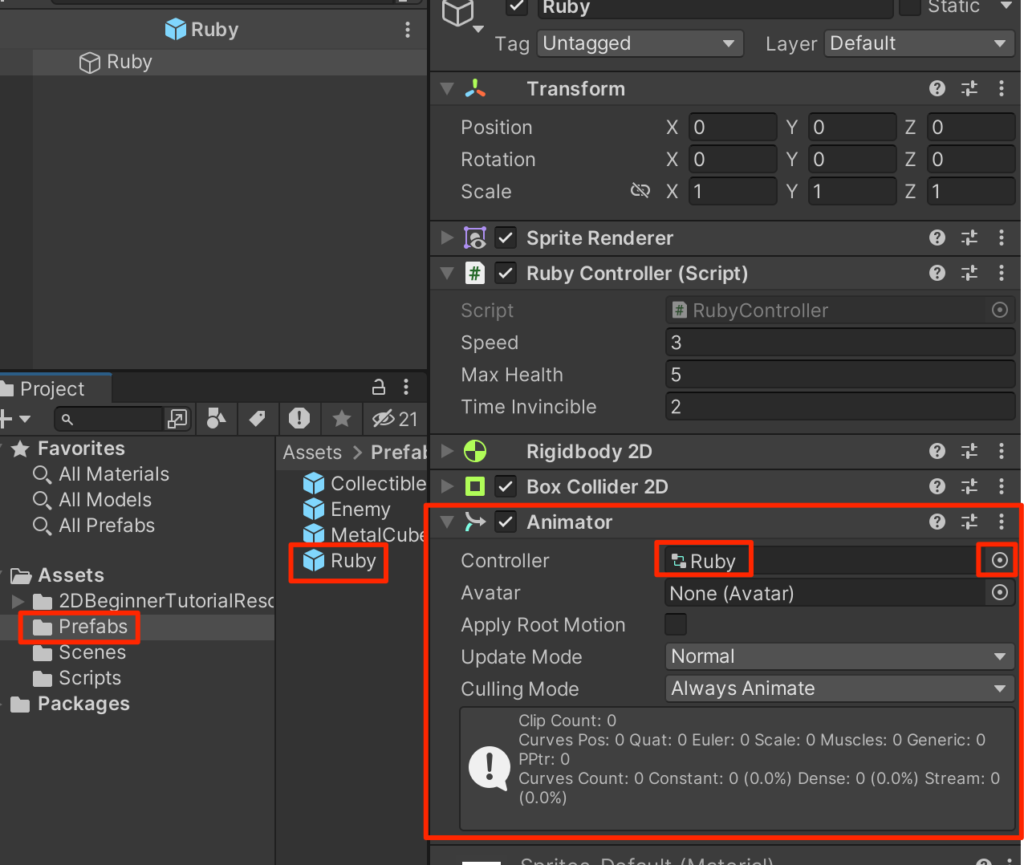This screenshot has width=1024, height=865.
Task: Open Rigidbody 2D help reference
Action: (x=937, y=451)
